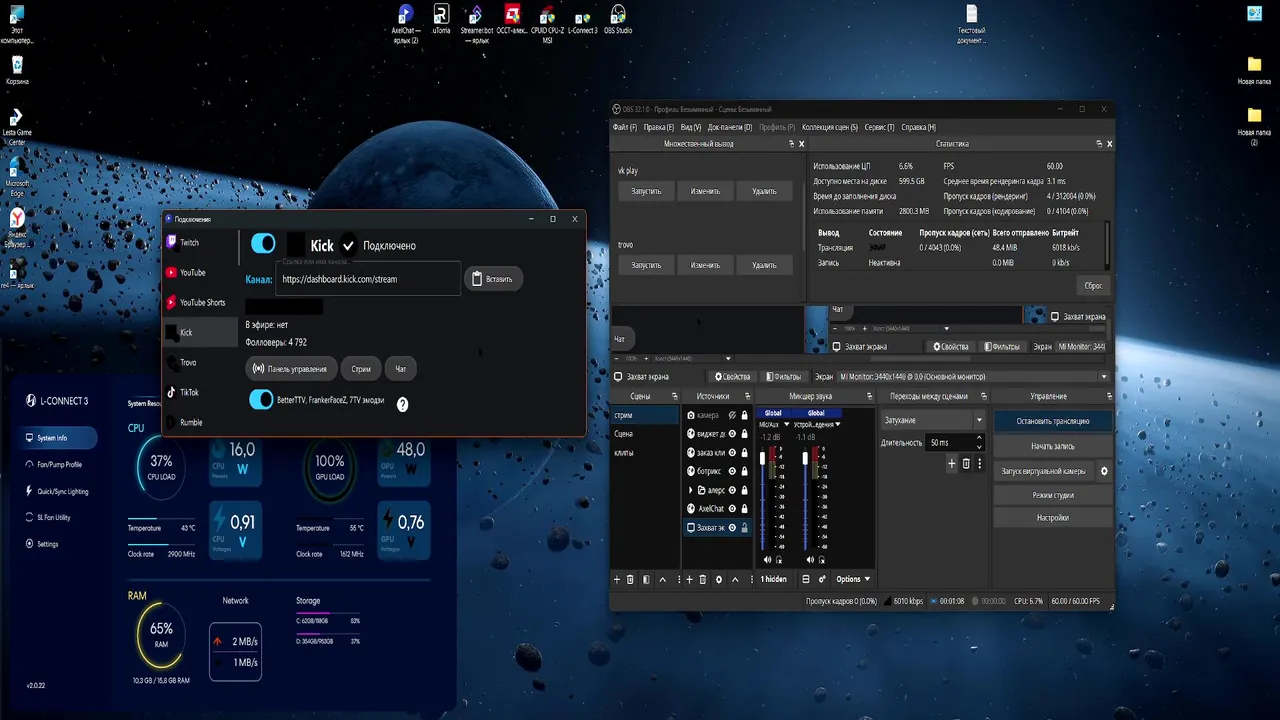Remove selected source with Sources trash icon
The width and height of the screenshot is (1280, 720).
(702, 579)
